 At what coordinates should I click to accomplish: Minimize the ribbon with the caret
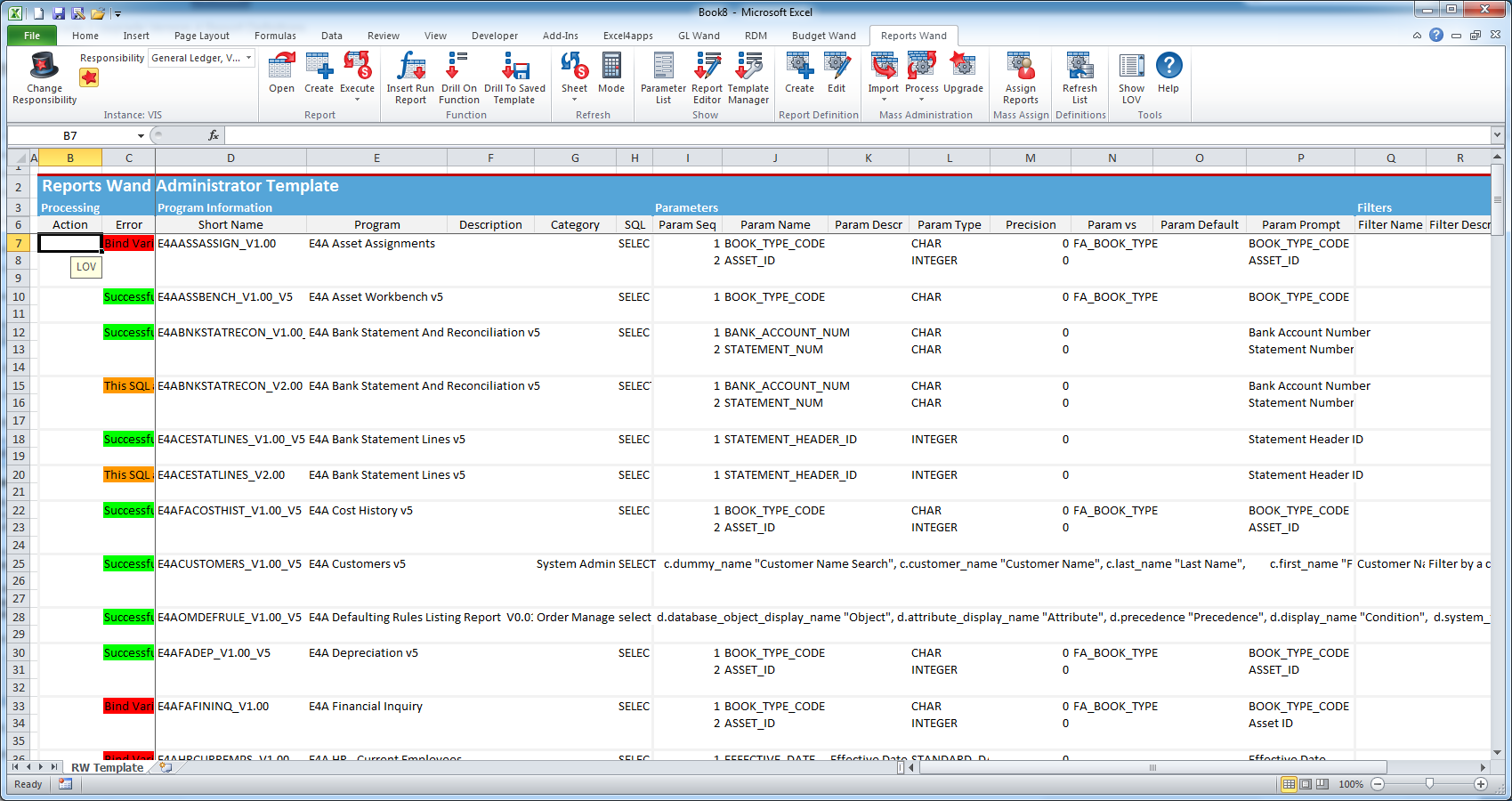point(1417,36)
